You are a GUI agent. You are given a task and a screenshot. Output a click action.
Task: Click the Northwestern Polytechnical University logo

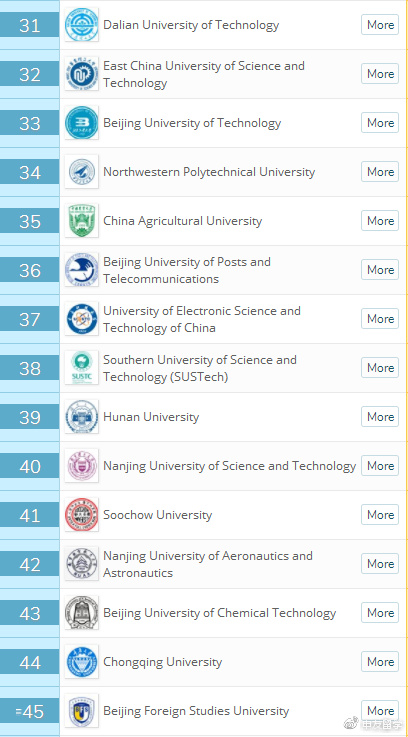pyautogui.click(x=82, y=172)
